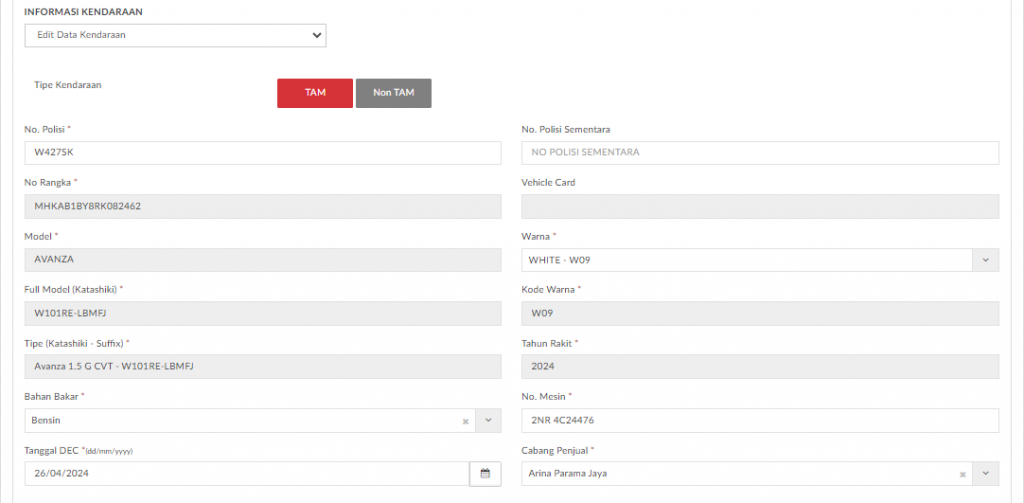This screenshot has height=503, width=1024.
Task: Click the empty Vehicle Card field
Action: [760, 206]
